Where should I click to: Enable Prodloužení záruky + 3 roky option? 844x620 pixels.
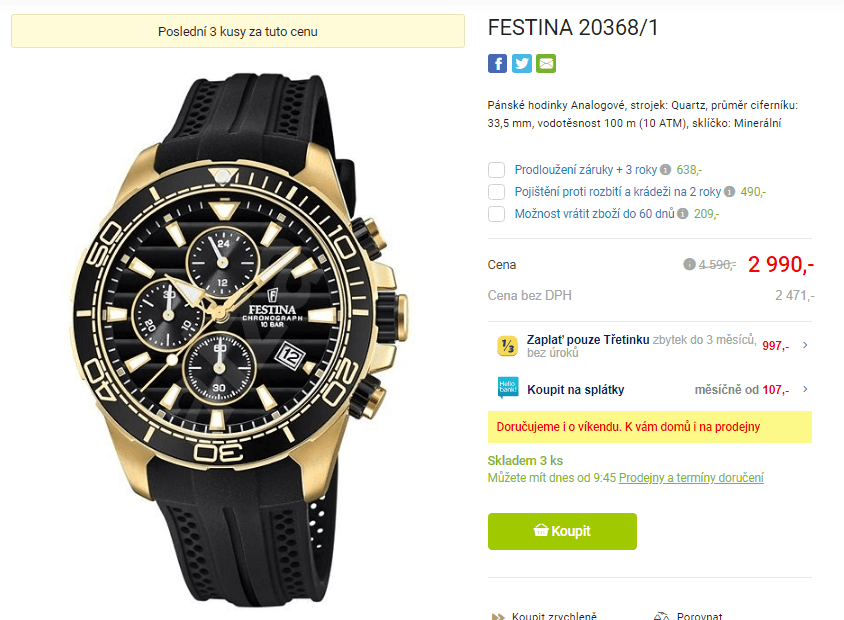coord(496,170)
